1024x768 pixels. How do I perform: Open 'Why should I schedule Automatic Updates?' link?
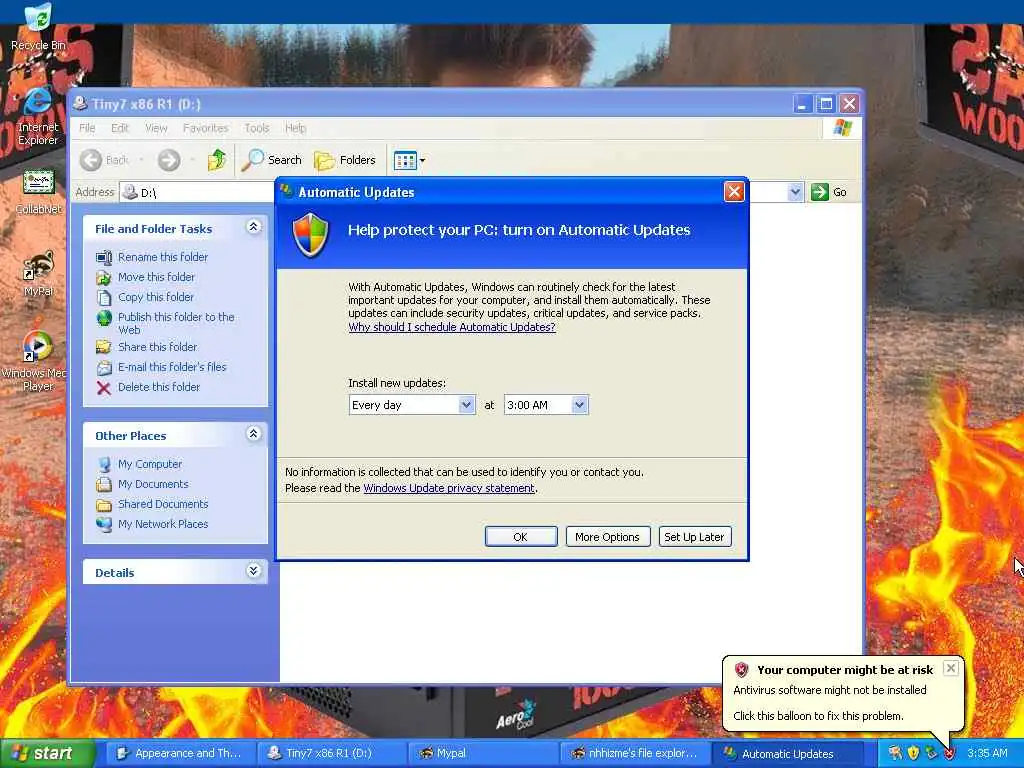452,327
